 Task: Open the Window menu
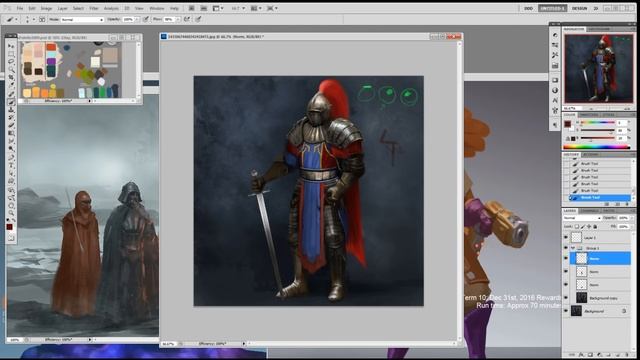[x=157, y=8]
